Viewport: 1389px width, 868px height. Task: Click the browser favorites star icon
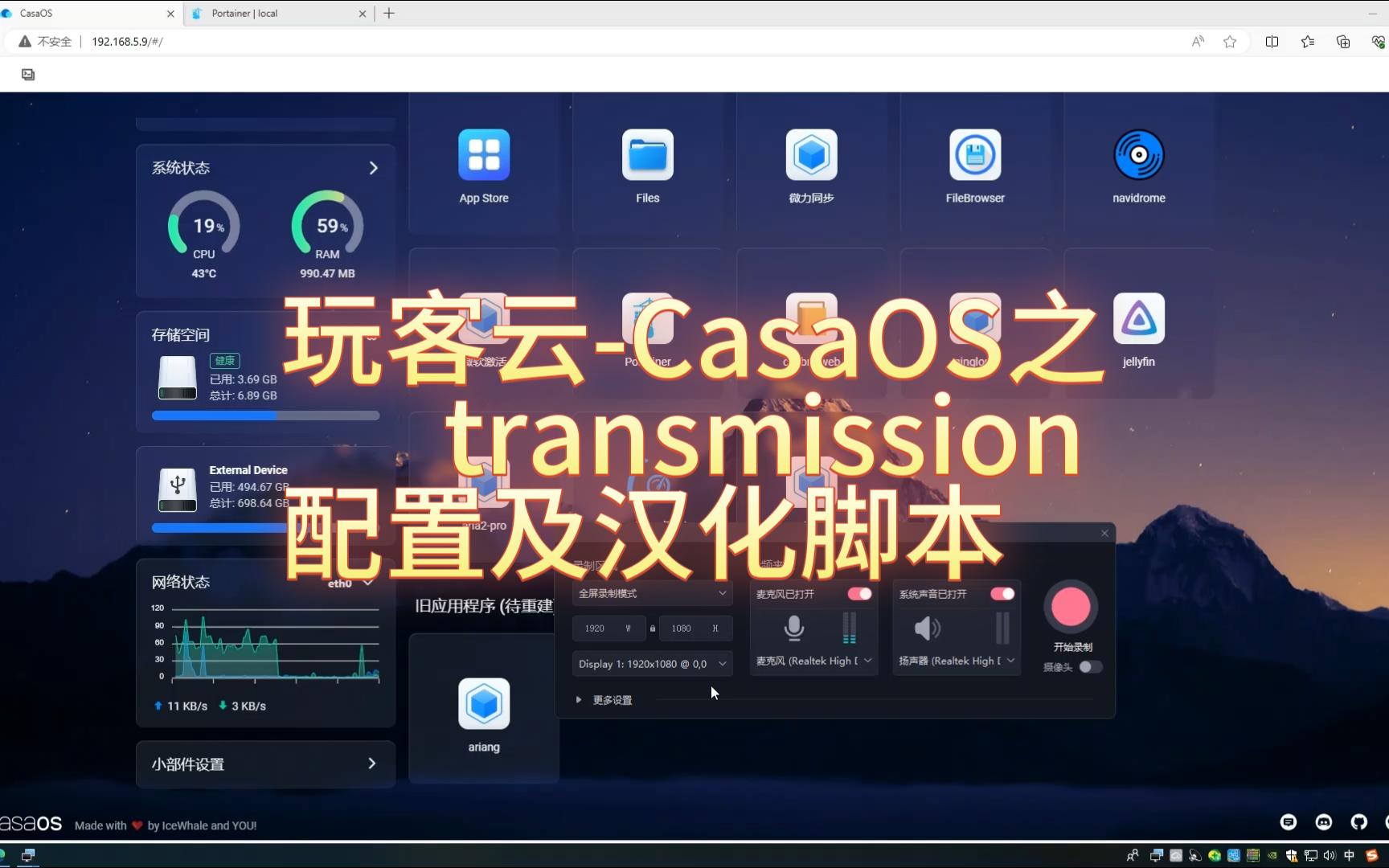pyautogui.click(x=1230, y=42)
